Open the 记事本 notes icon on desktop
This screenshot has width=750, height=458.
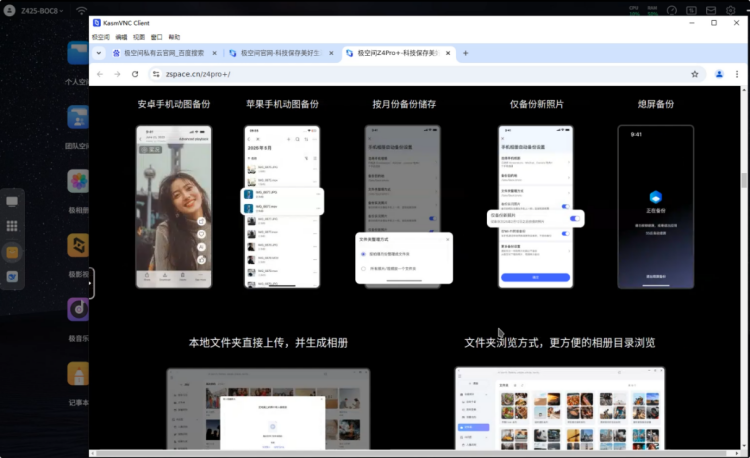point(78,375)
